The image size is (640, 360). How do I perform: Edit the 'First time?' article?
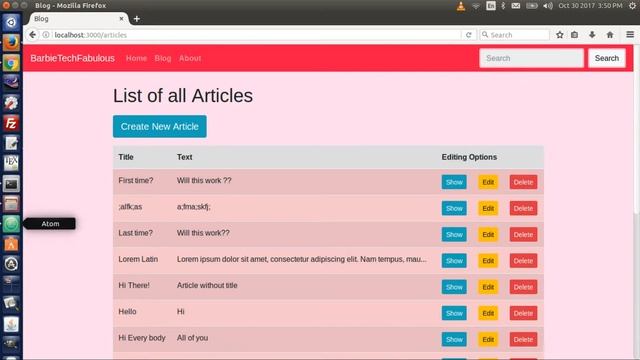[x=488, y=182]
